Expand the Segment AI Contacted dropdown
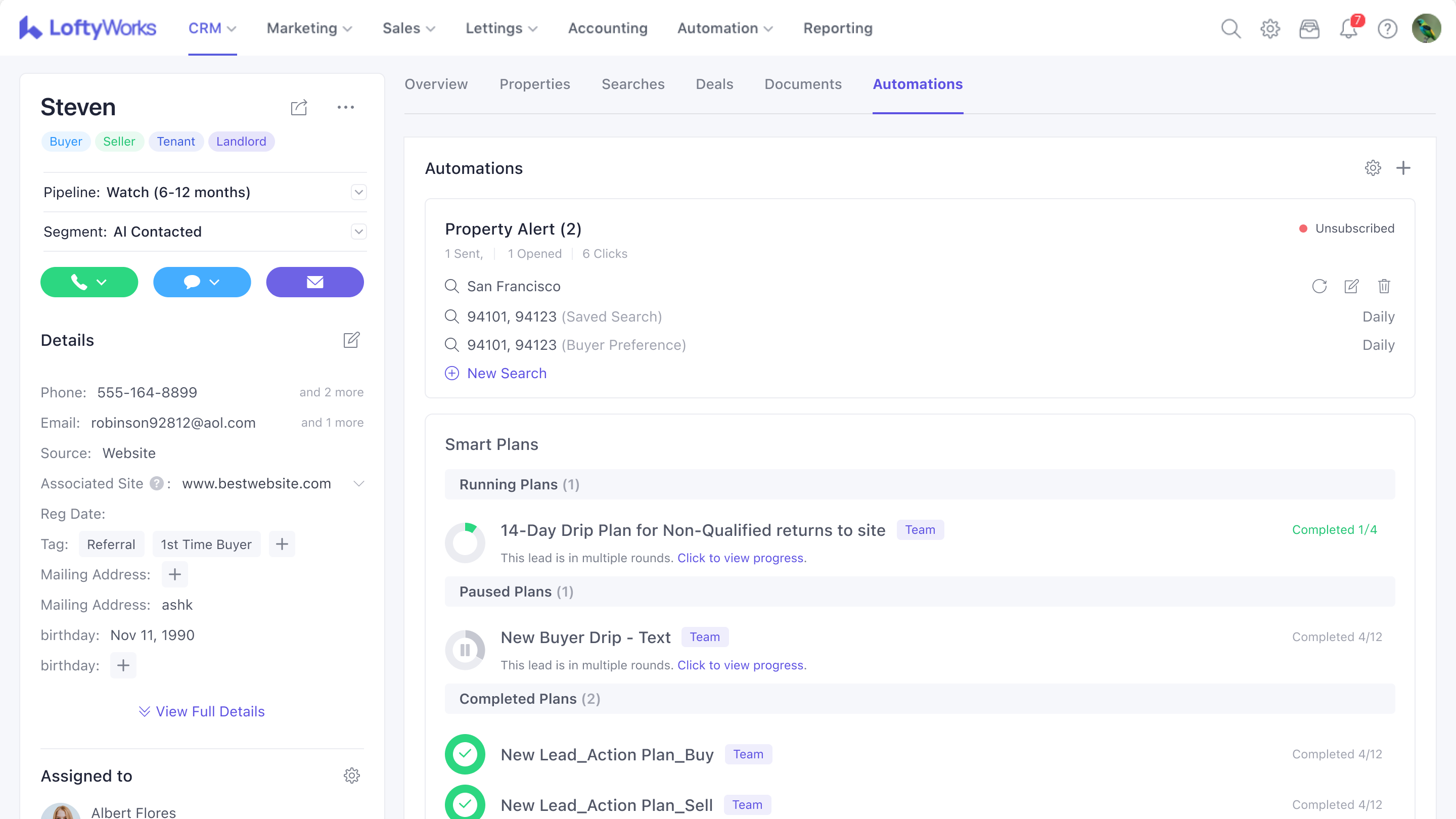Screen dimensions: 1456x819 click(358, 232)
